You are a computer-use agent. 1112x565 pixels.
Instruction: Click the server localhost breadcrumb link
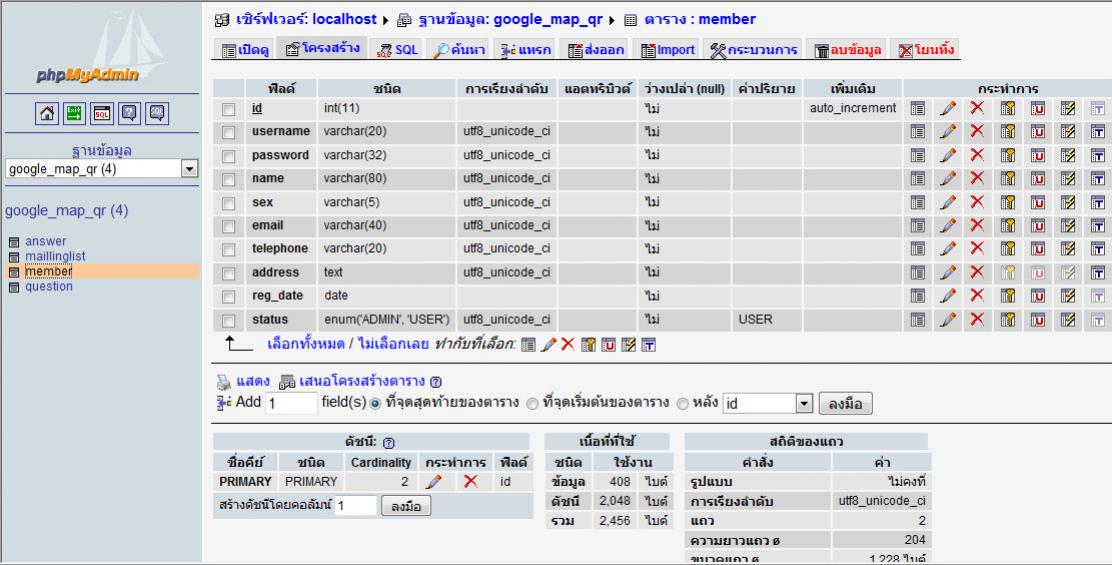[x=308, y=19]
